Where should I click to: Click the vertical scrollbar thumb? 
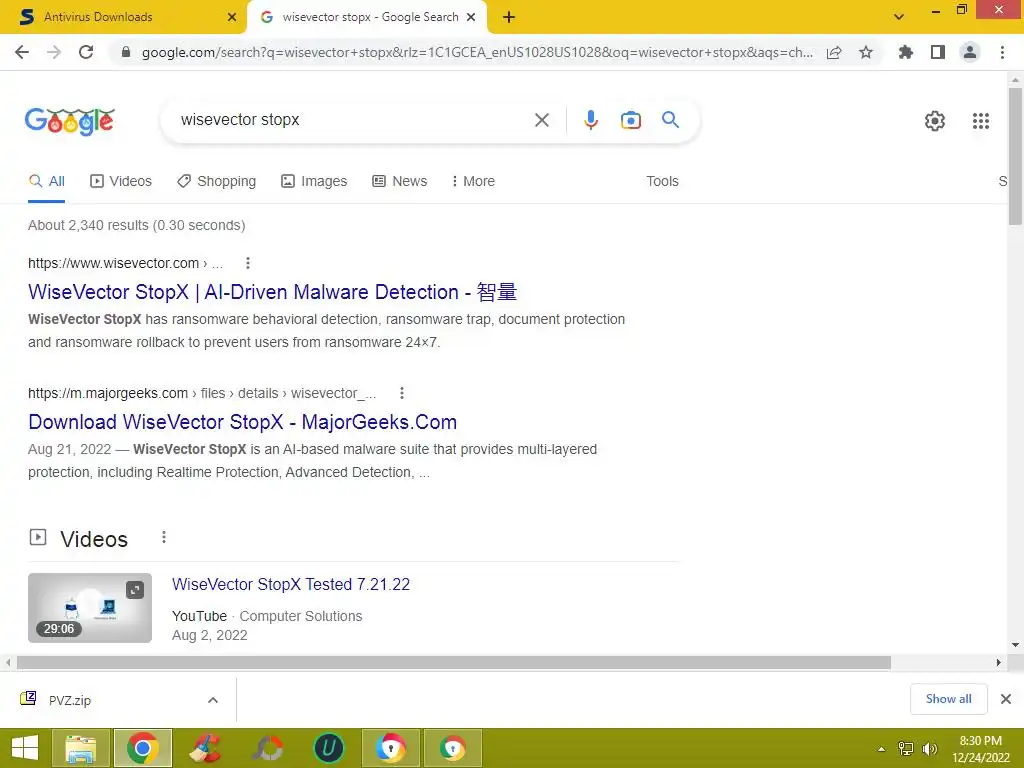[1016, 155]
